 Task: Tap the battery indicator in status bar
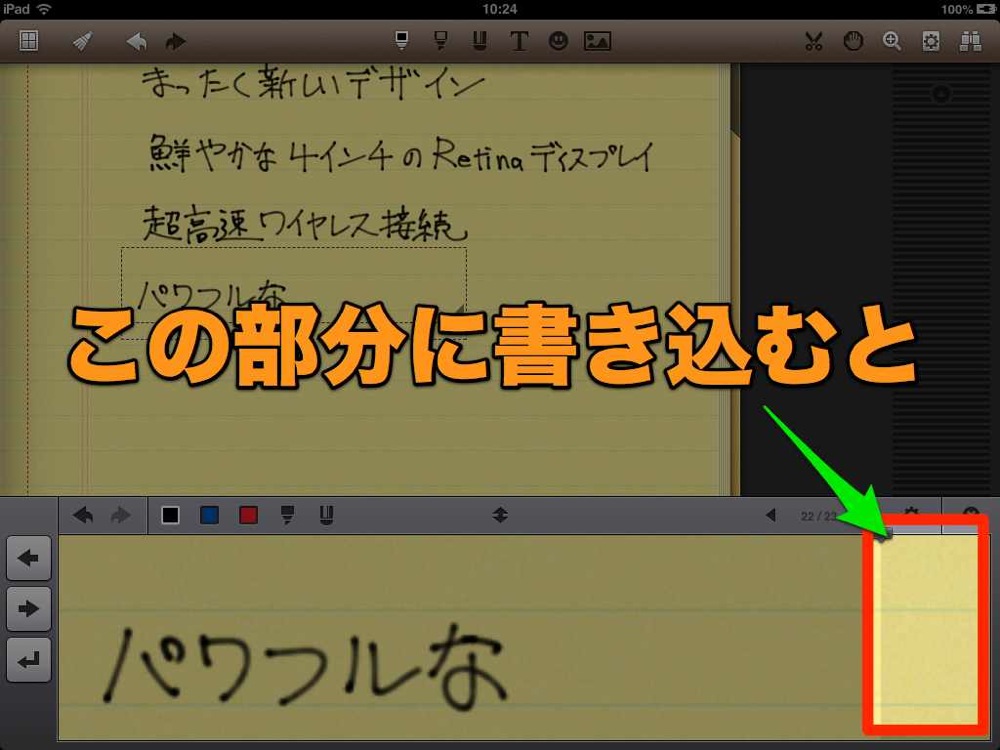click(985, 9)
